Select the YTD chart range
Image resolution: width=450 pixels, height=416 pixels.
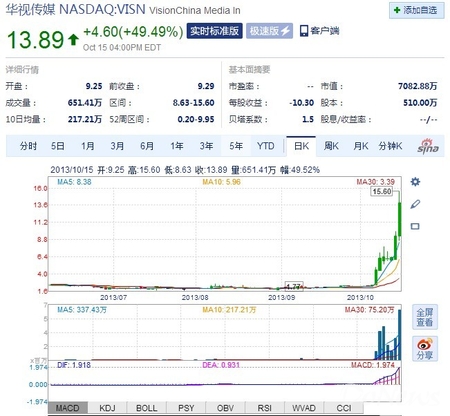click(266, 146)
